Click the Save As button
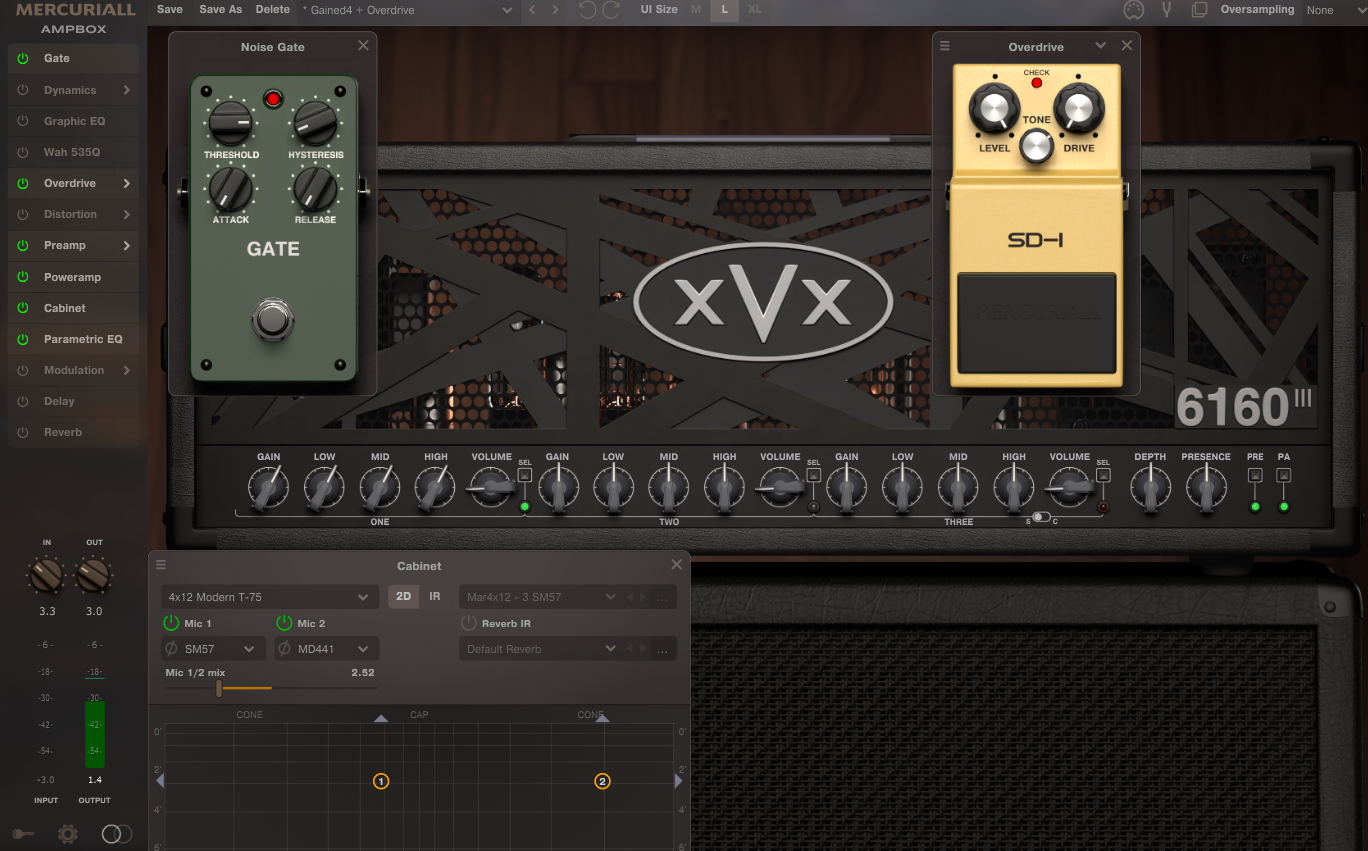 coord(221,9)
